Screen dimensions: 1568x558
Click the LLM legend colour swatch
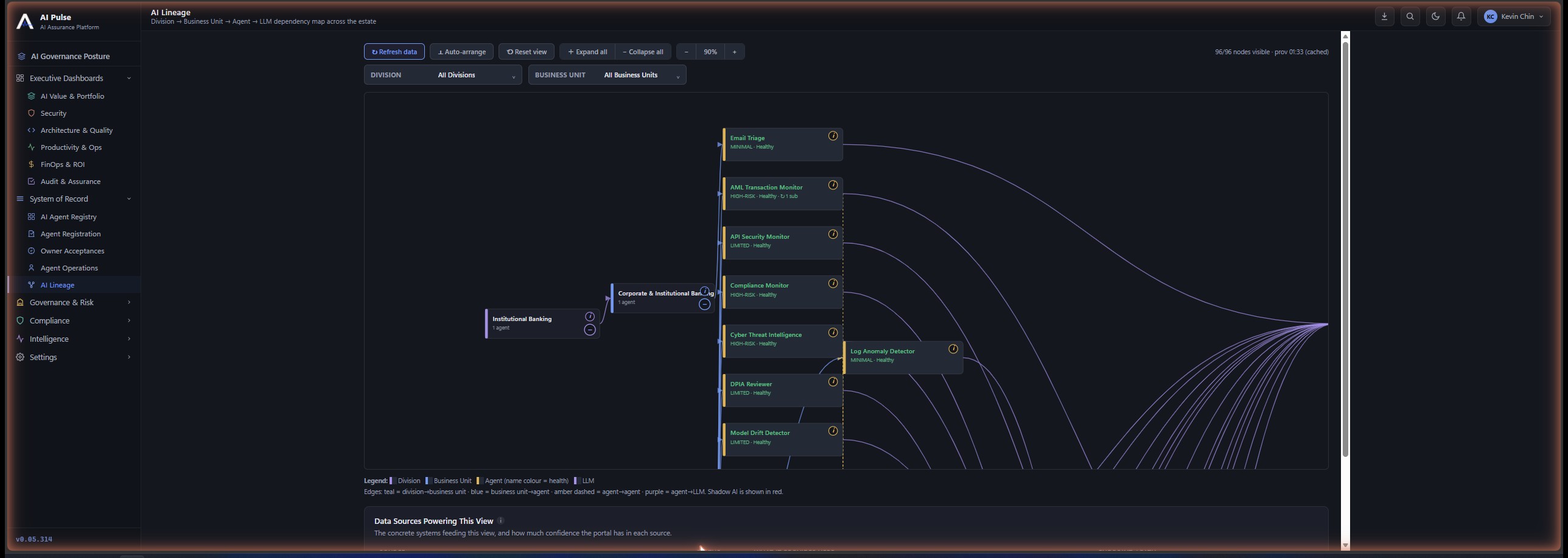(577, 481)
